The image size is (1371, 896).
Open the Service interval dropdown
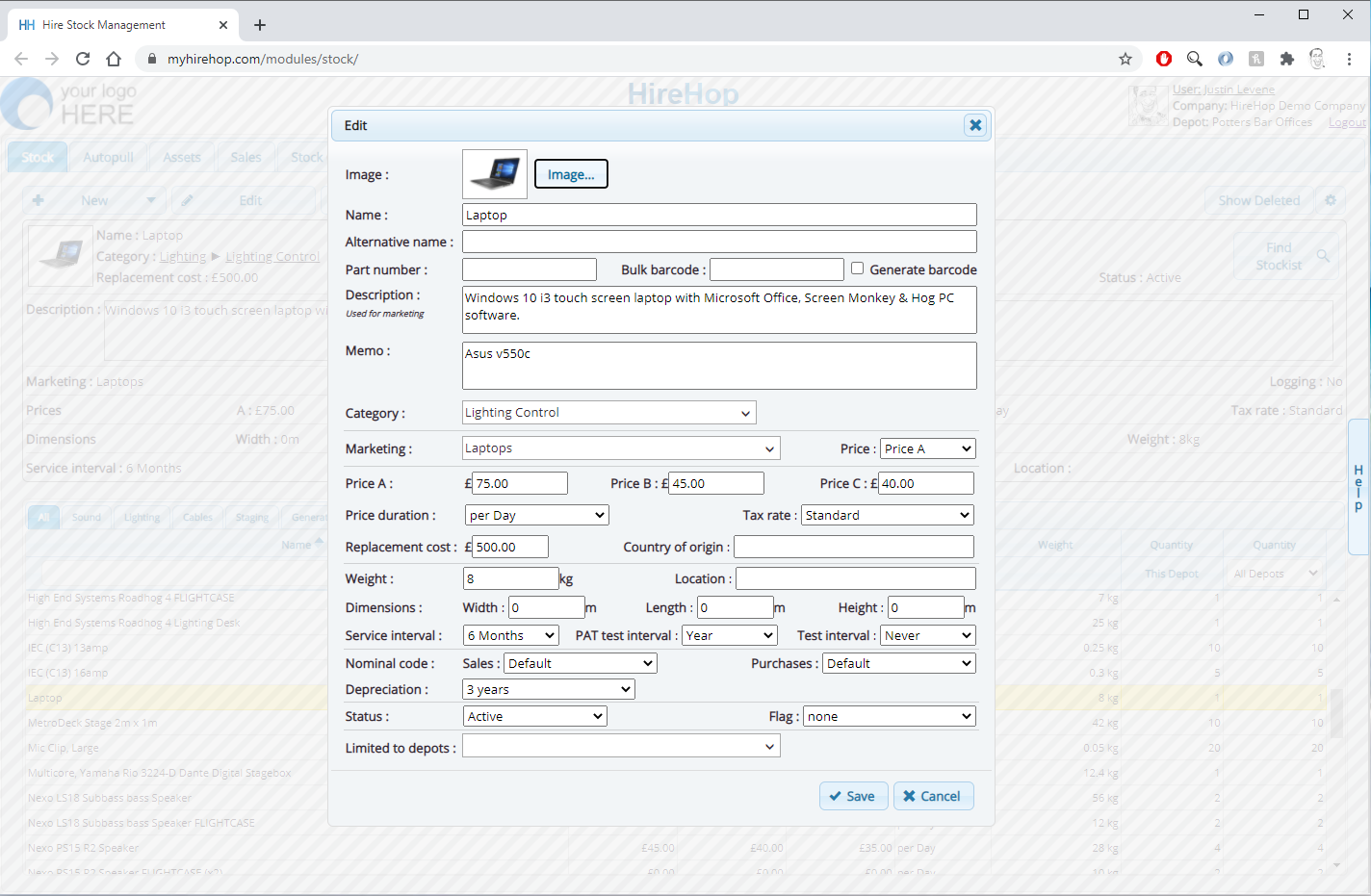(510, 636)
